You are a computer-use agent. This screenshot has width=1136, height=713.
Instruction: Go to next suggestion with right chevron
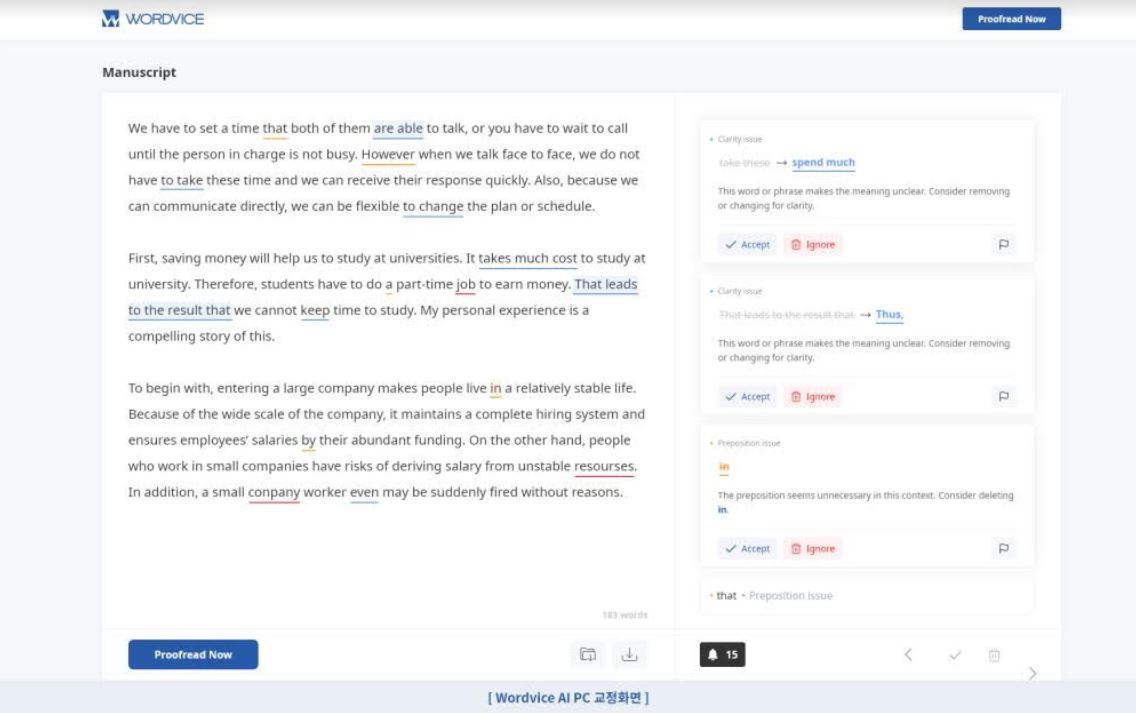[x=1032, y=673]
